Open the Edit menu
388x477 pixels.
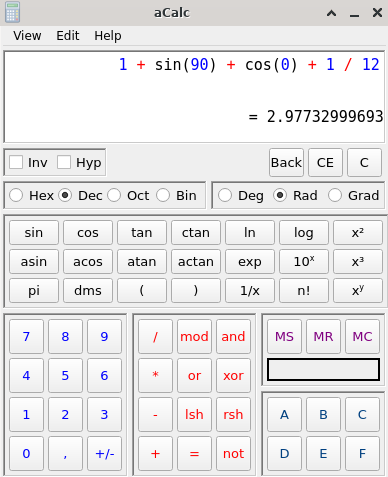click(68, 35)
